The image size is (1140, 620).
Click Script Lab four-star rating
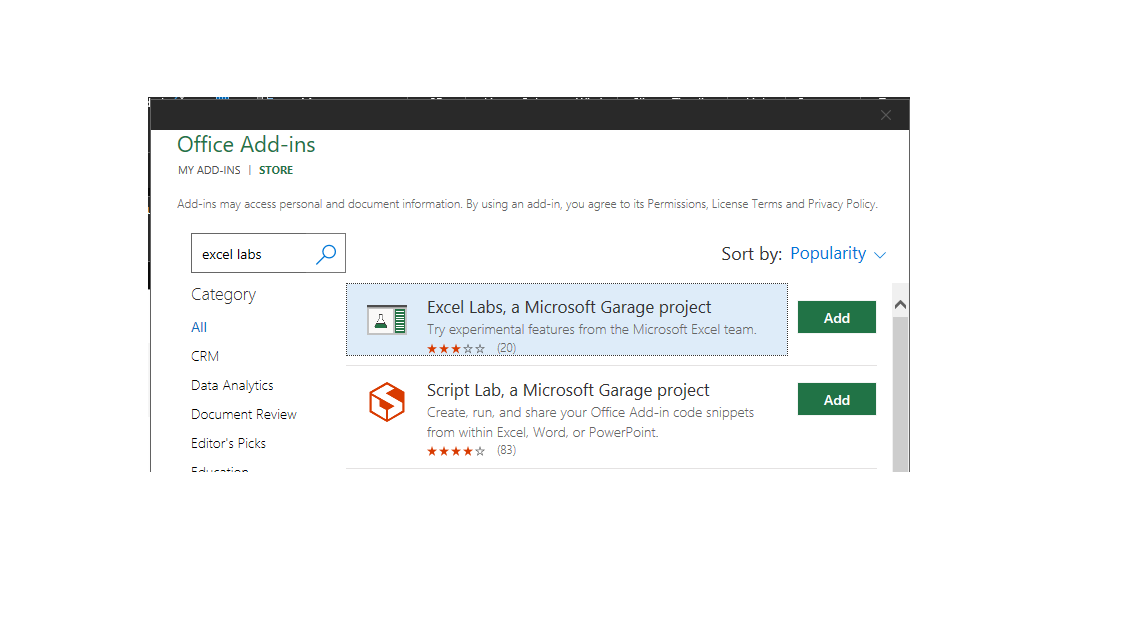point(456,450)
